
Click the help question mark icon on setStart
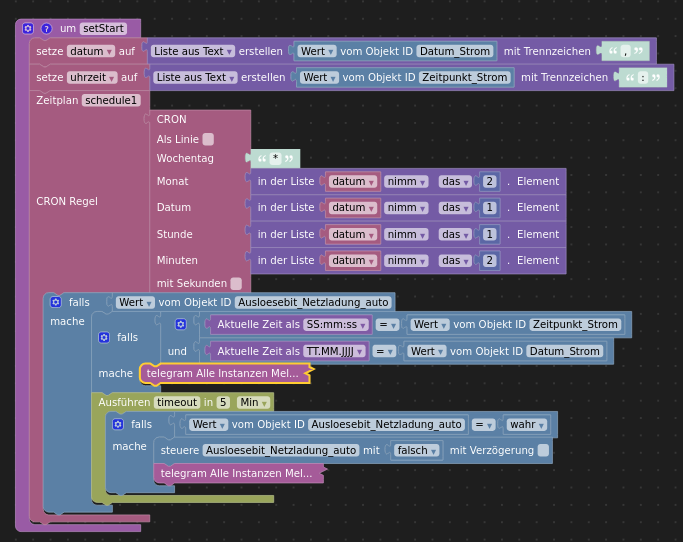click(46, 29)
